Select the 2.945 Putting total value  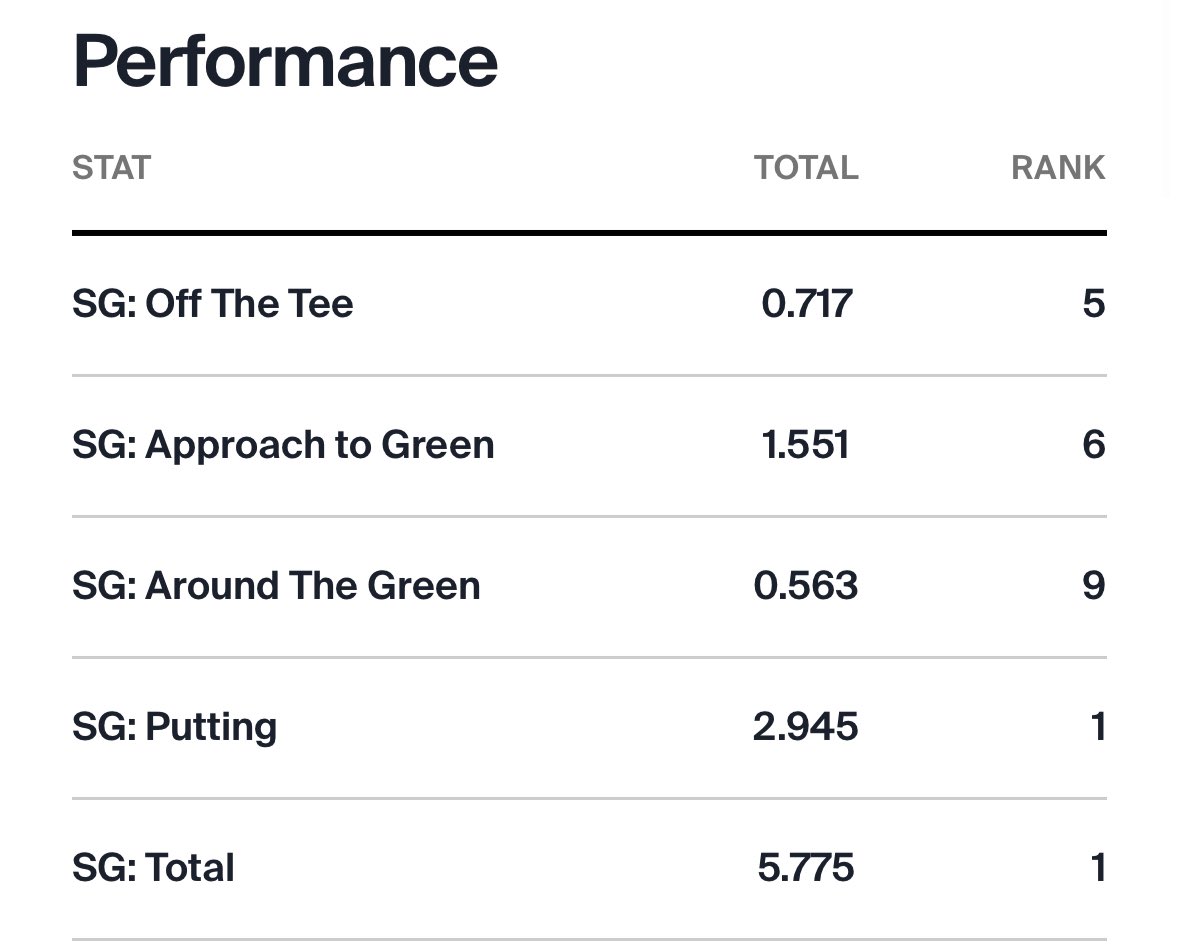806,727
